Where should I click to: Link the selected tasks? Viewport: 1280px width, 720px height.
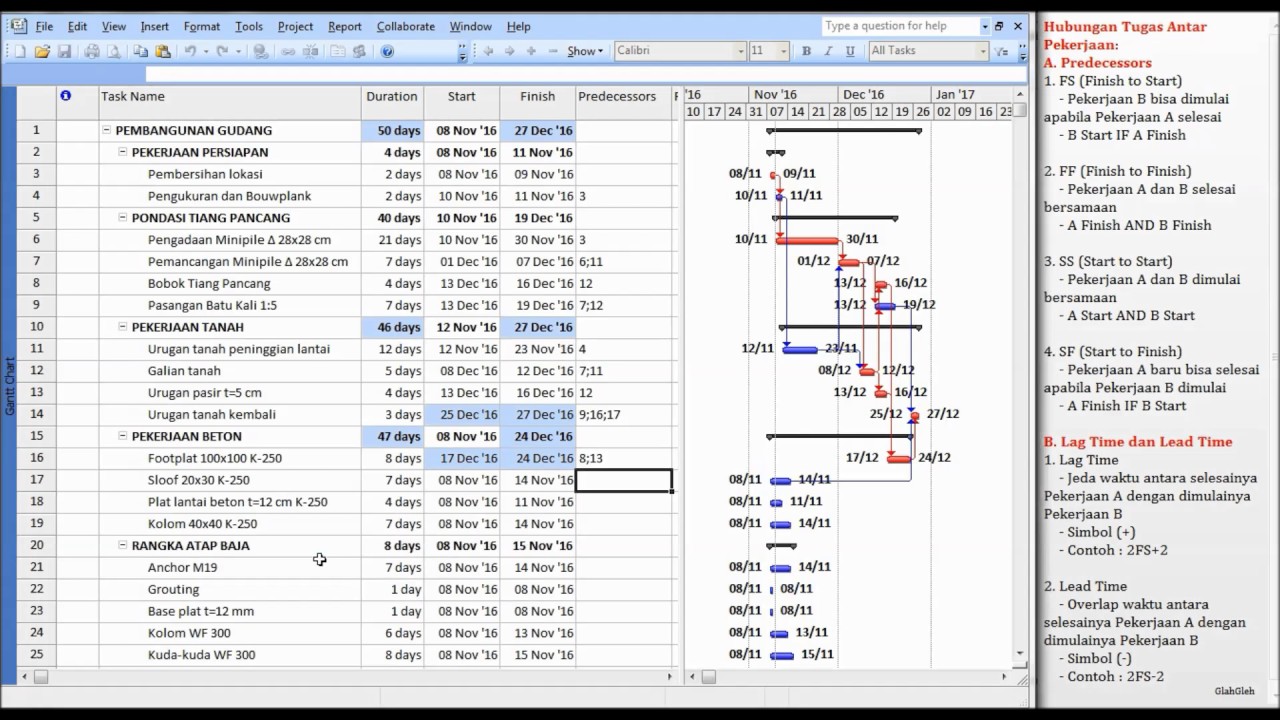pyautogui.click(x=288, y=51)
